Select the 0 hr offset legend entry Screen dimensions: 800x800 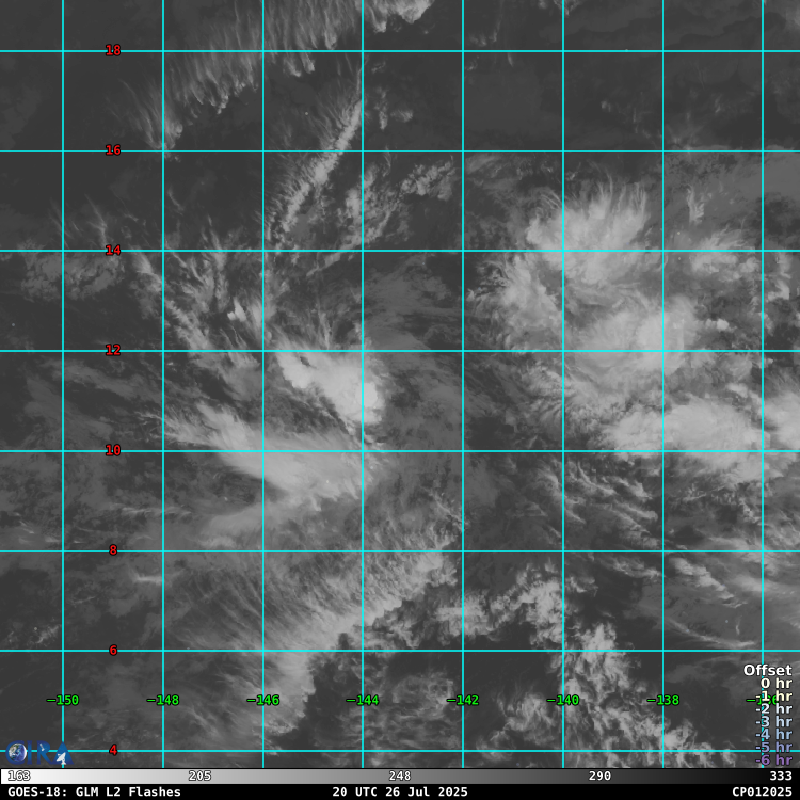click(776, 683)
